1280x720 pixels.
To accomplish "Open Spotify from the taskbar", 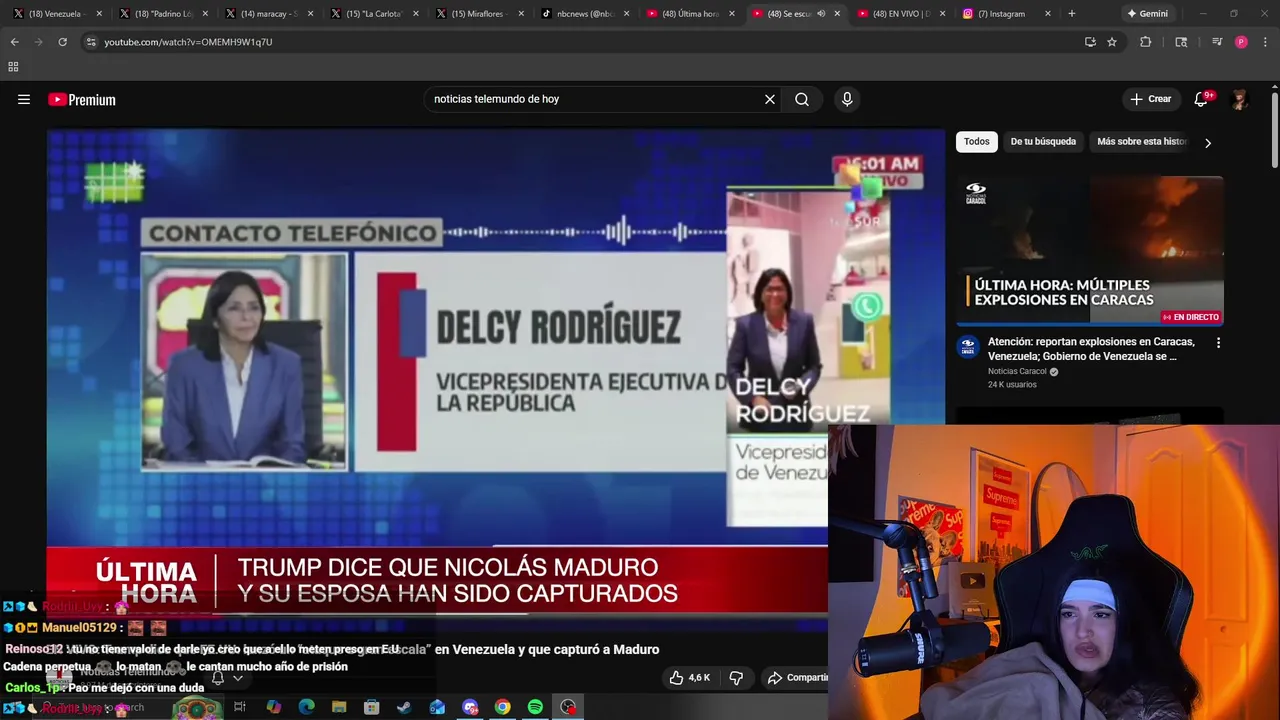I will coord(535,707).
